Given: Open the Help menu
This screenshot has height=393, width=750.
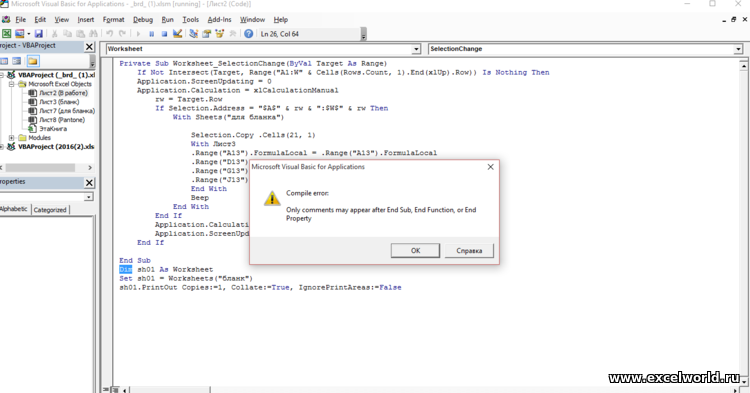Looking at the screenshot, I should coord(281,20).
